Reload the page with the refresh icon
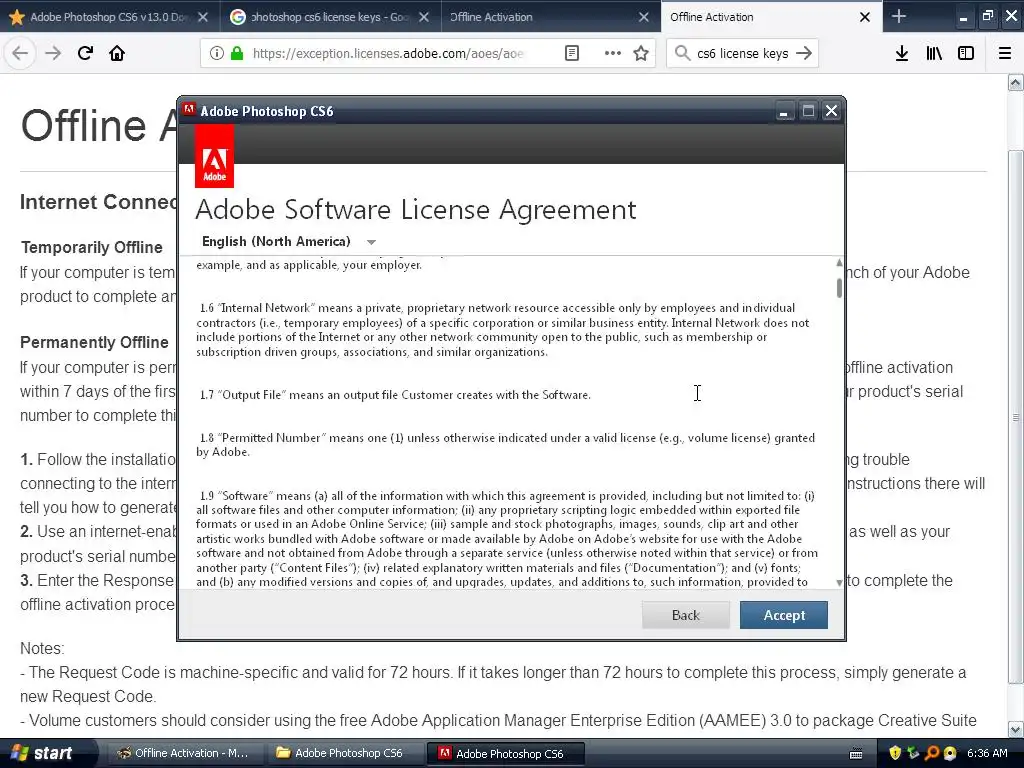The image size is (1024, 768). 85,53
